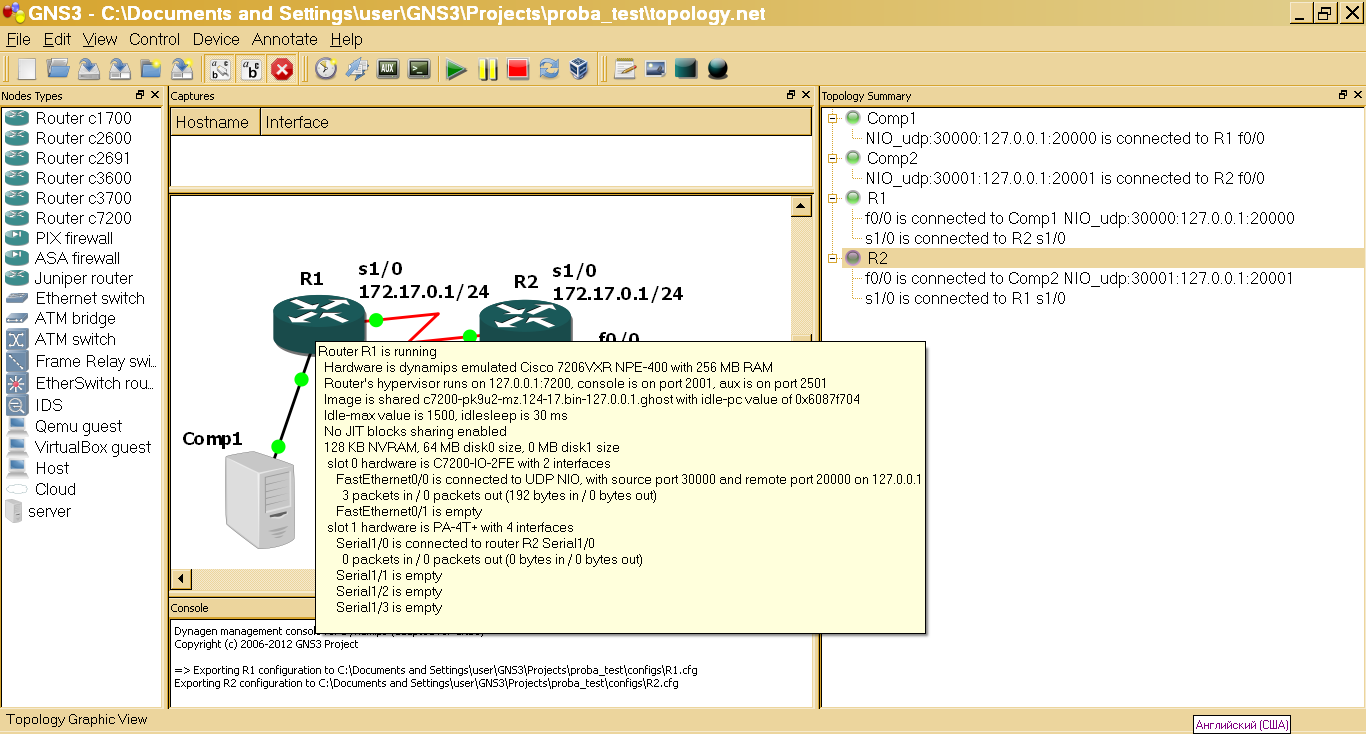Click the Open project folder icon

point(58,69)
